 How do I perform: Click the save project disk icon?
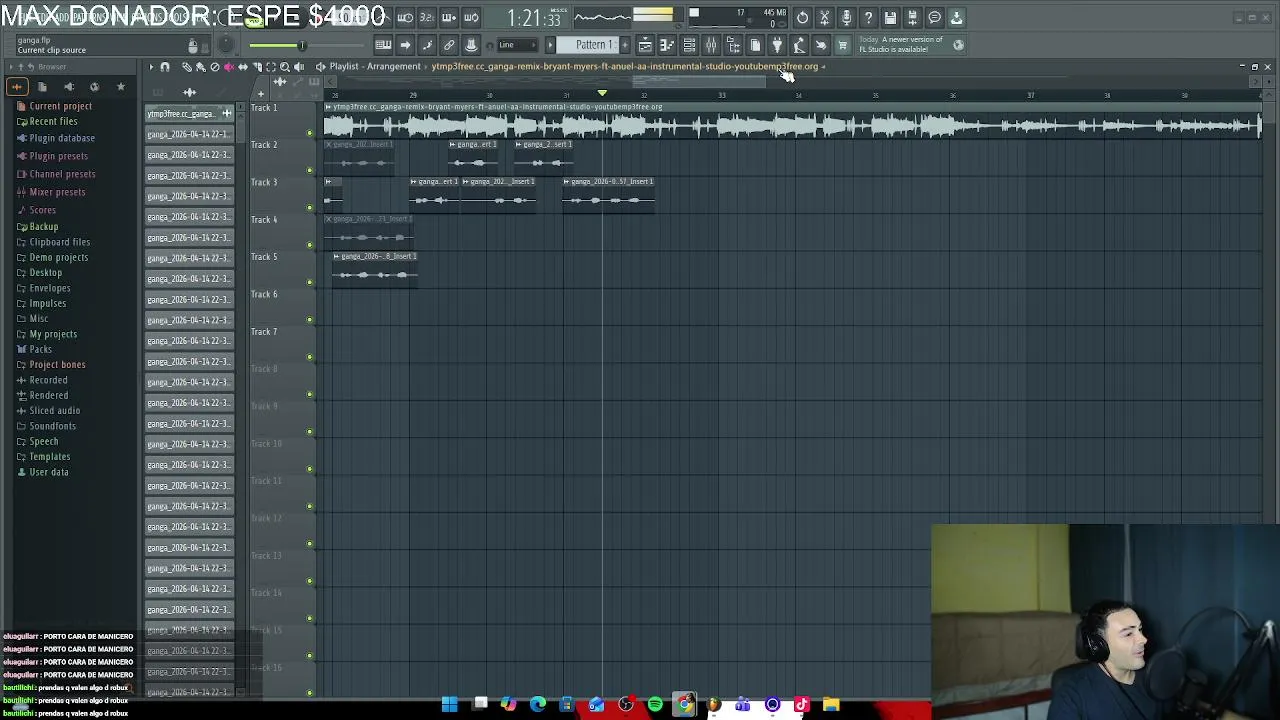click(x=890, y=17)
